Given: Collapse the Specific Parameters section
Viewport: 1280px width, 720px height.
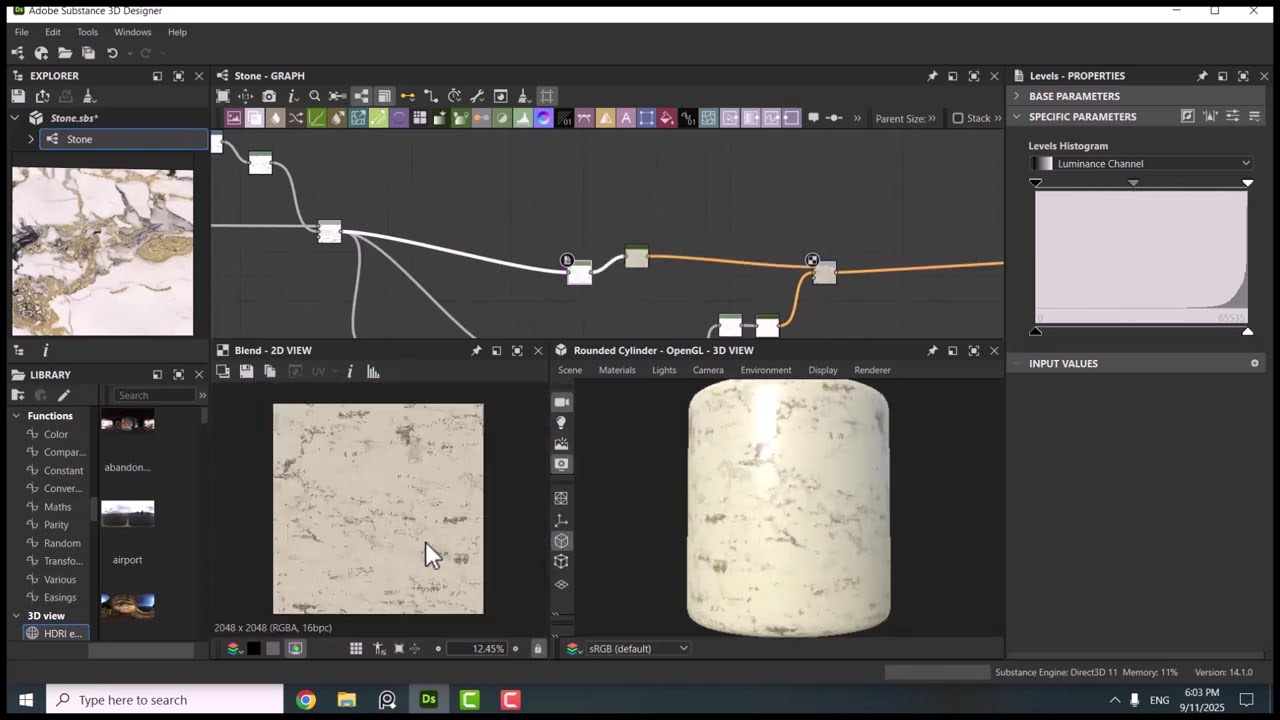Looking at the screenshot, I should pos(1017,117).
